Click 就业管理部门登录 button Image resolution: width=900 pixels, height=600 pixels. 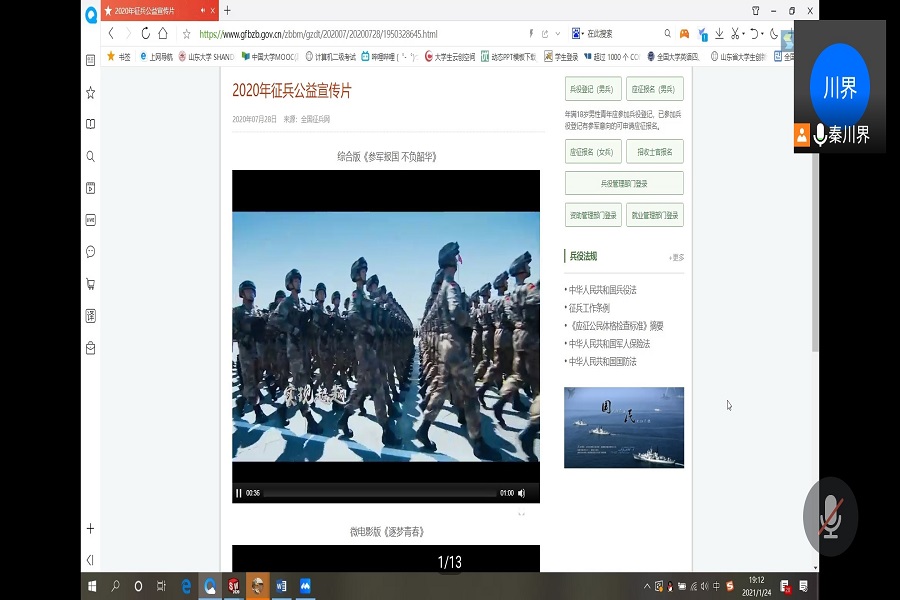coord(655,215)
